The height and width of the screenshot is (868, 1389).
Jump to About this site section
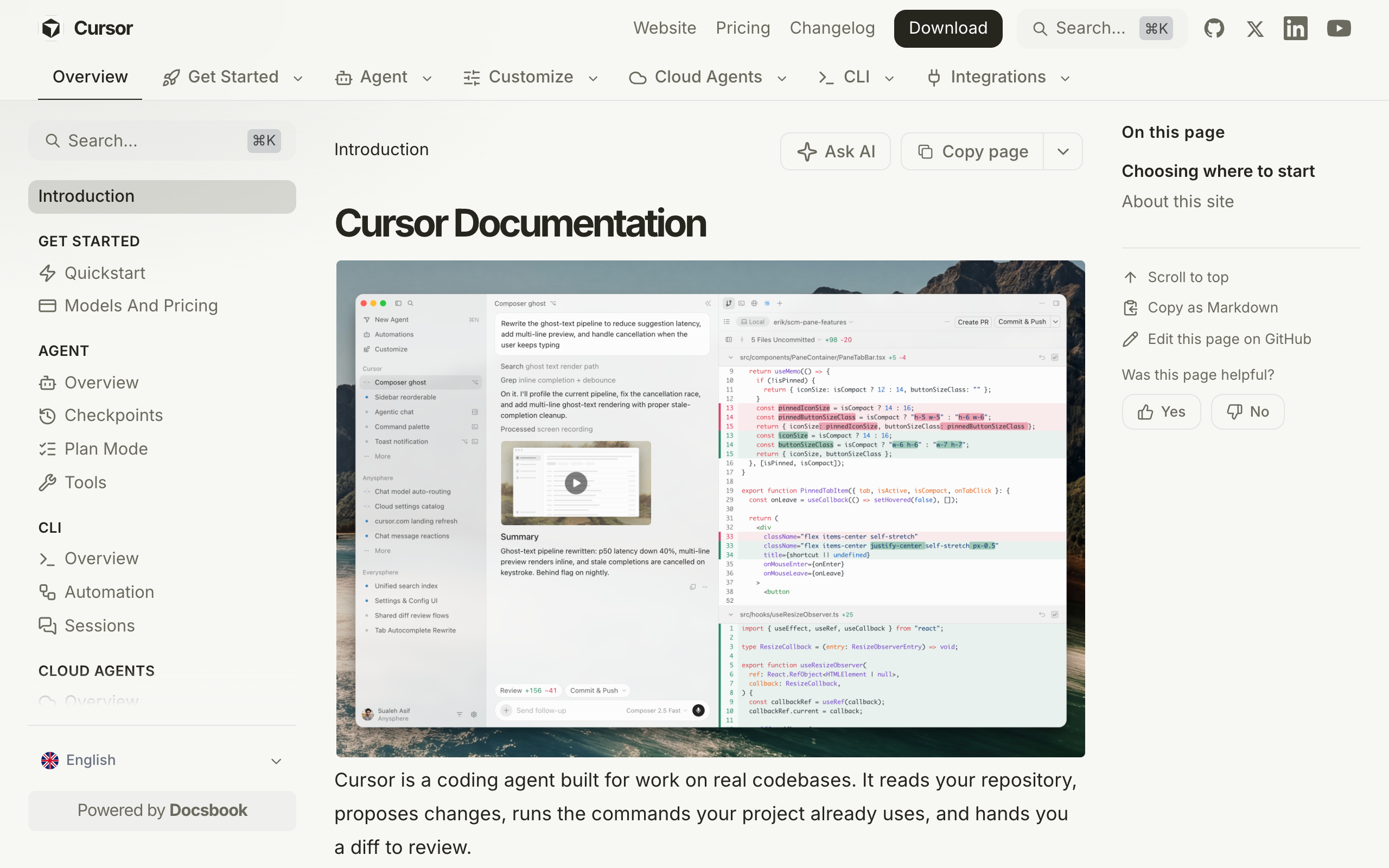pyautogui.click(x=1178, y=201)
